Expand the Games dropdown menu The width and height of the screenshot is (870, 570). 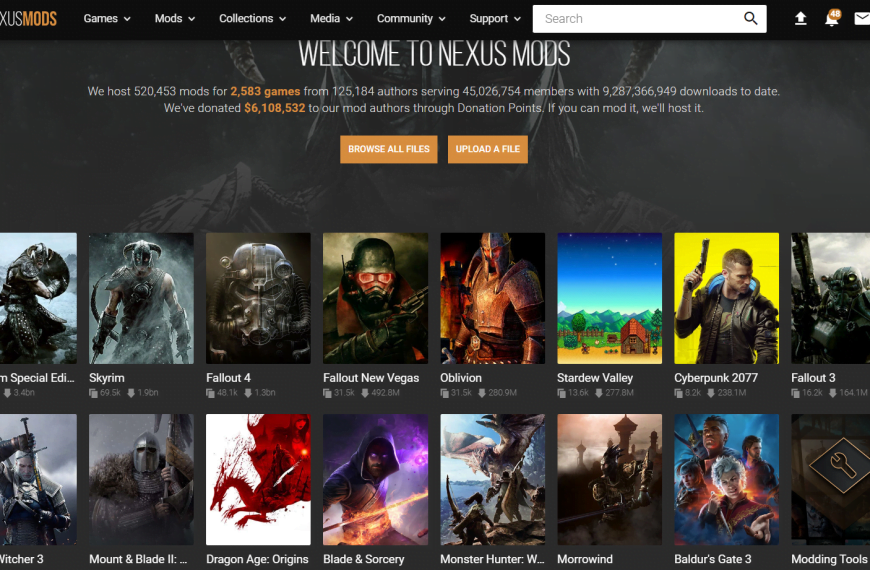107,18
